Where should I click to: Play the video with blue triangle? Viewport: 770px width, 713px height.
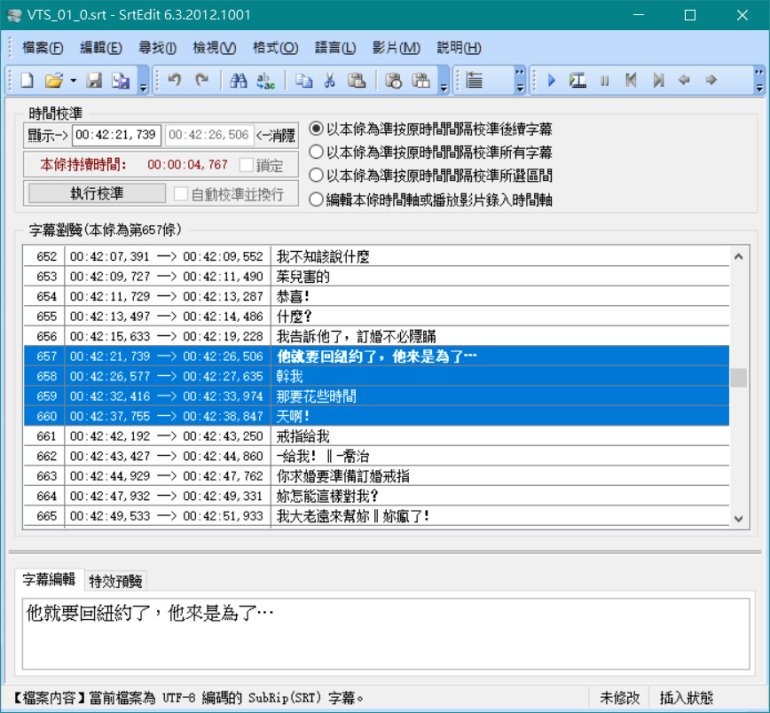pos(551,80)
